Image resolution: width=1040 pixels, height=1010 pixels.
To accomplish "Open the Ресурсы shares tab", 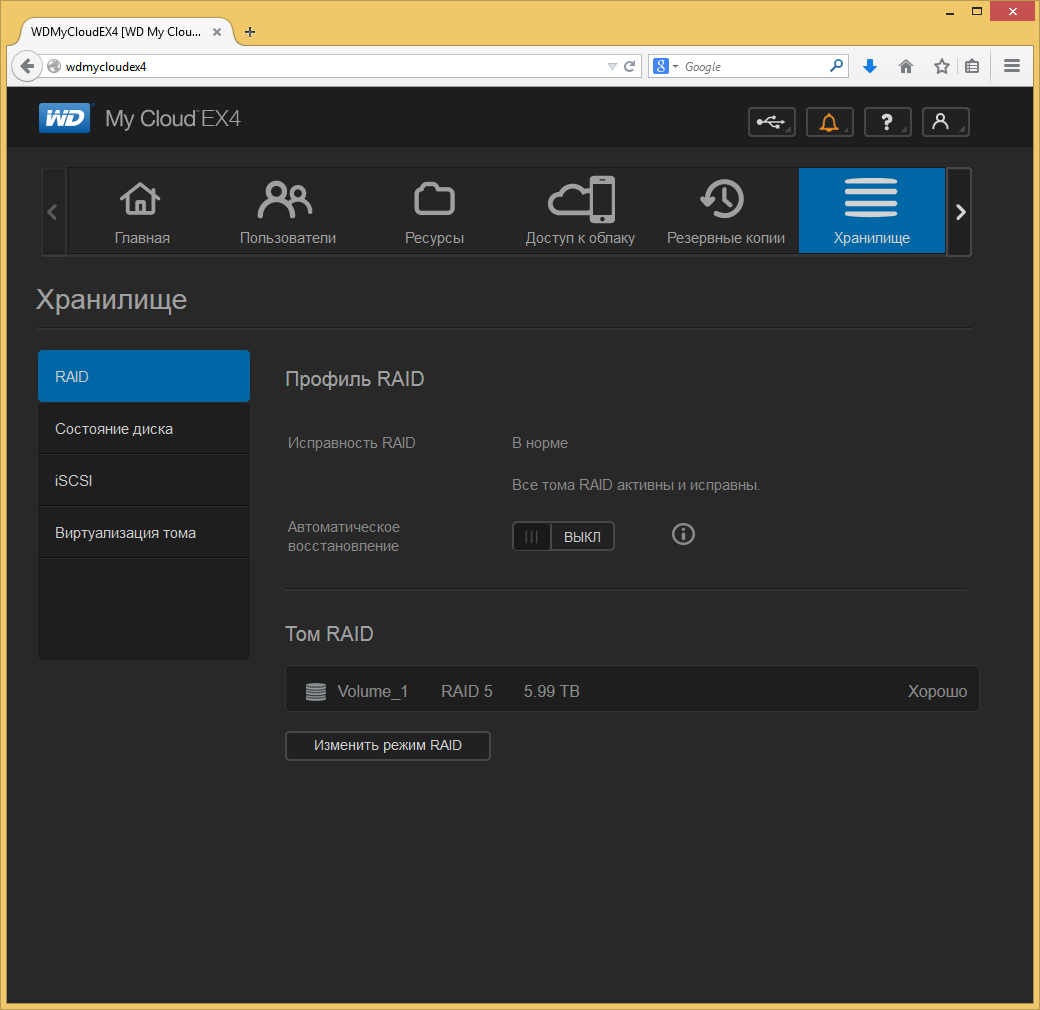I will [434, 211].
